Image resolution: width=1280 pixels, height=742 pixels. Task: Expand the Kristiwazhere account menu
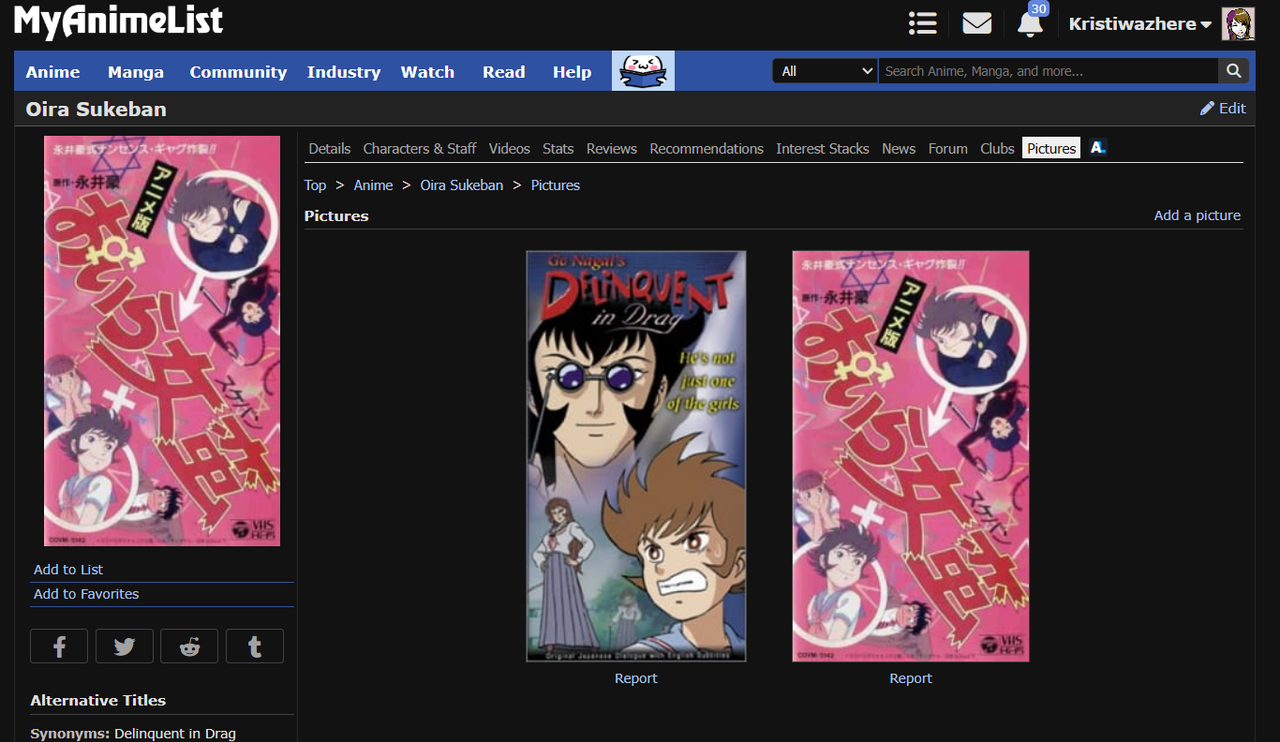pyautogui.click(x=1140, y=24)
